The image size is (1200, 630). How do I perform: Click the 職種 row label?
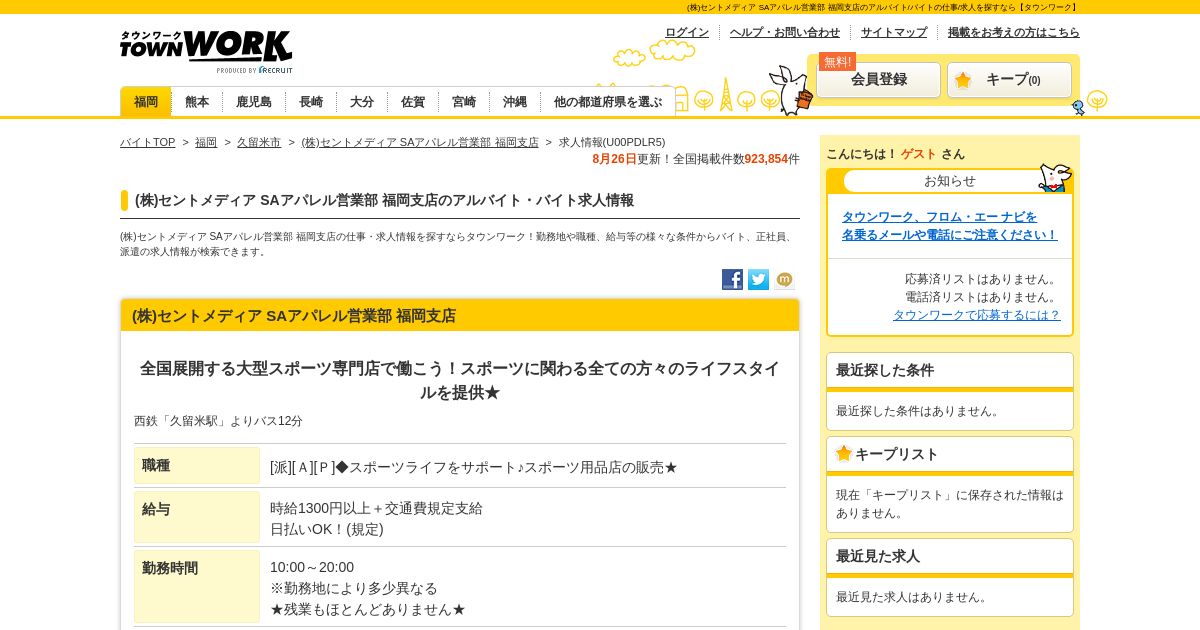coord(197,466)
